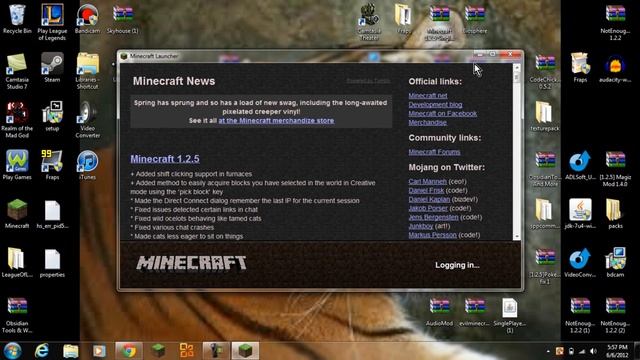Visit the Development blog link
Viewport: 640px width, 360px height.
pos(436,104)
